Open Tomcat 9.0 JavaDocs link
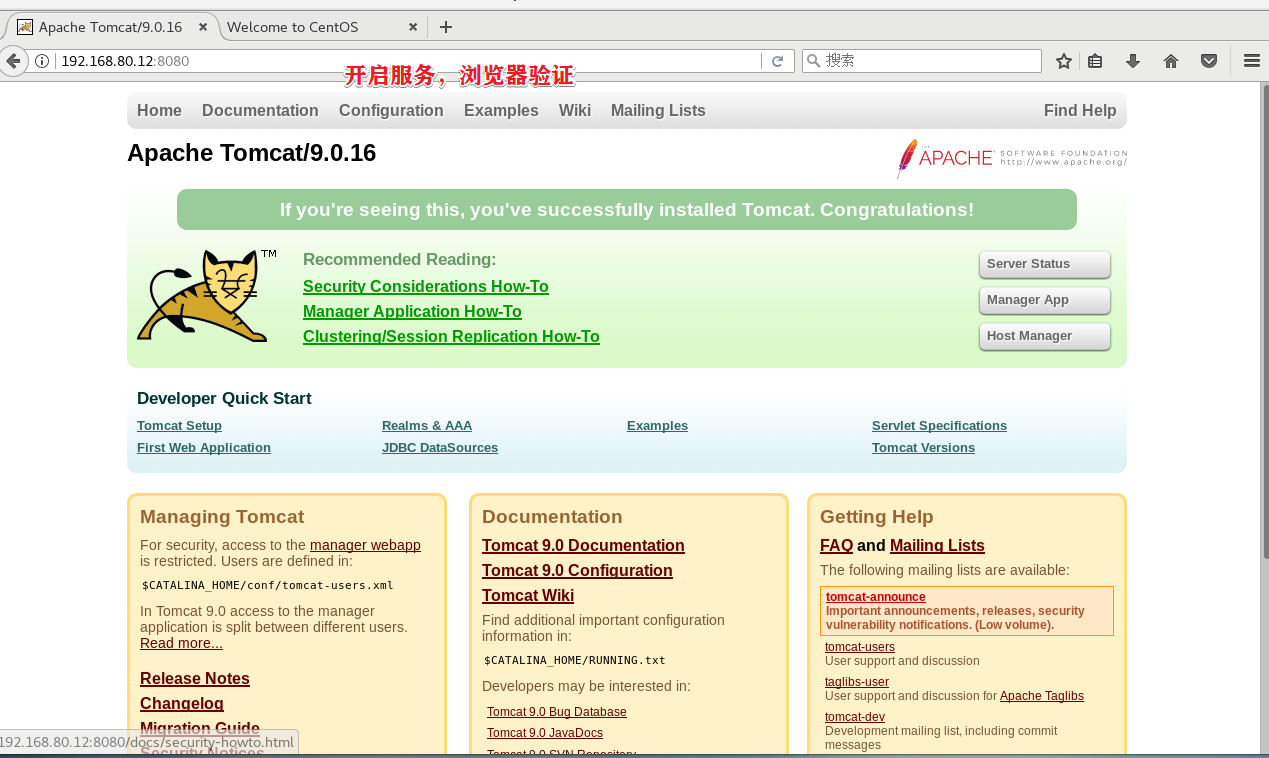This screenshot has width=1269, height=758. tap(545, 733)
